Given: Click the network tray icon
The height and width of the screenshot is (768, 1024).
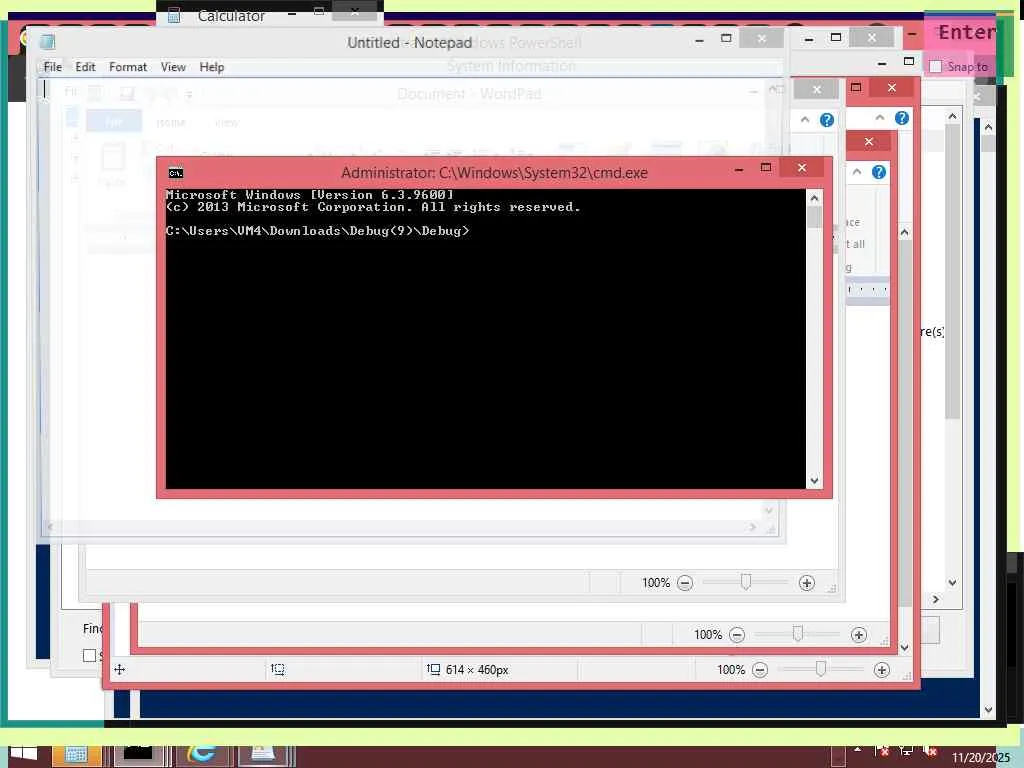Looking at the screenshot, I should coord(906,751).
